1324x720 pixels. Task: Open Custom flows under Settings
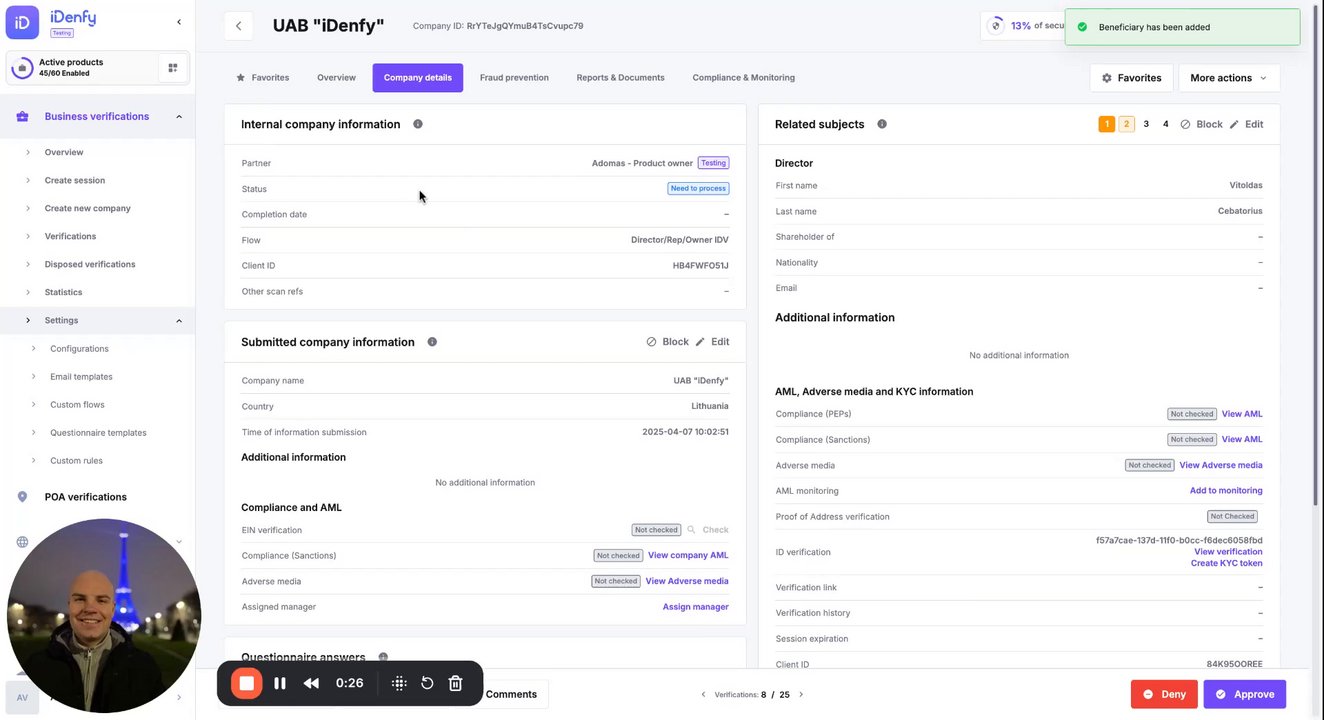77,405
